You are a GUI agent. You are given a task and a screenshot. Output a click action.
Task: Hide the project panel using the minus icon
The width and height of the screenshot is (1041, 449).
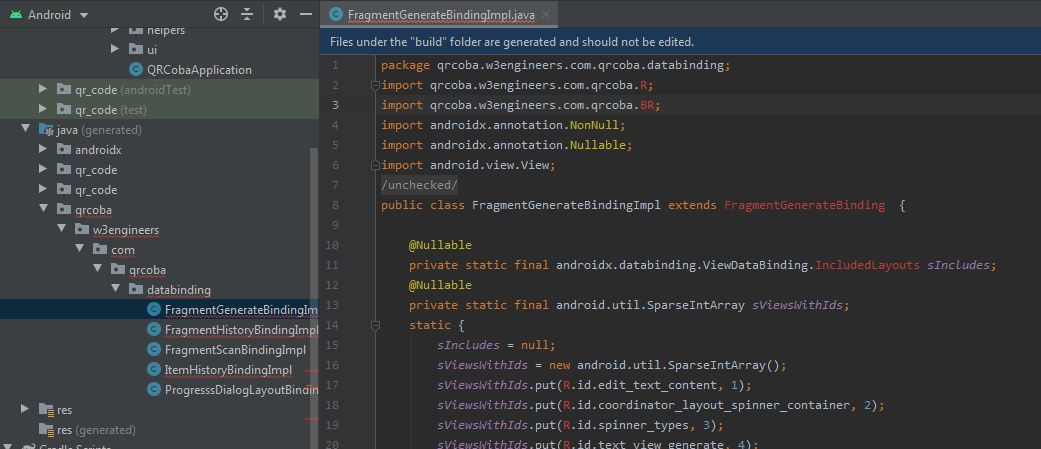[305, 14]
